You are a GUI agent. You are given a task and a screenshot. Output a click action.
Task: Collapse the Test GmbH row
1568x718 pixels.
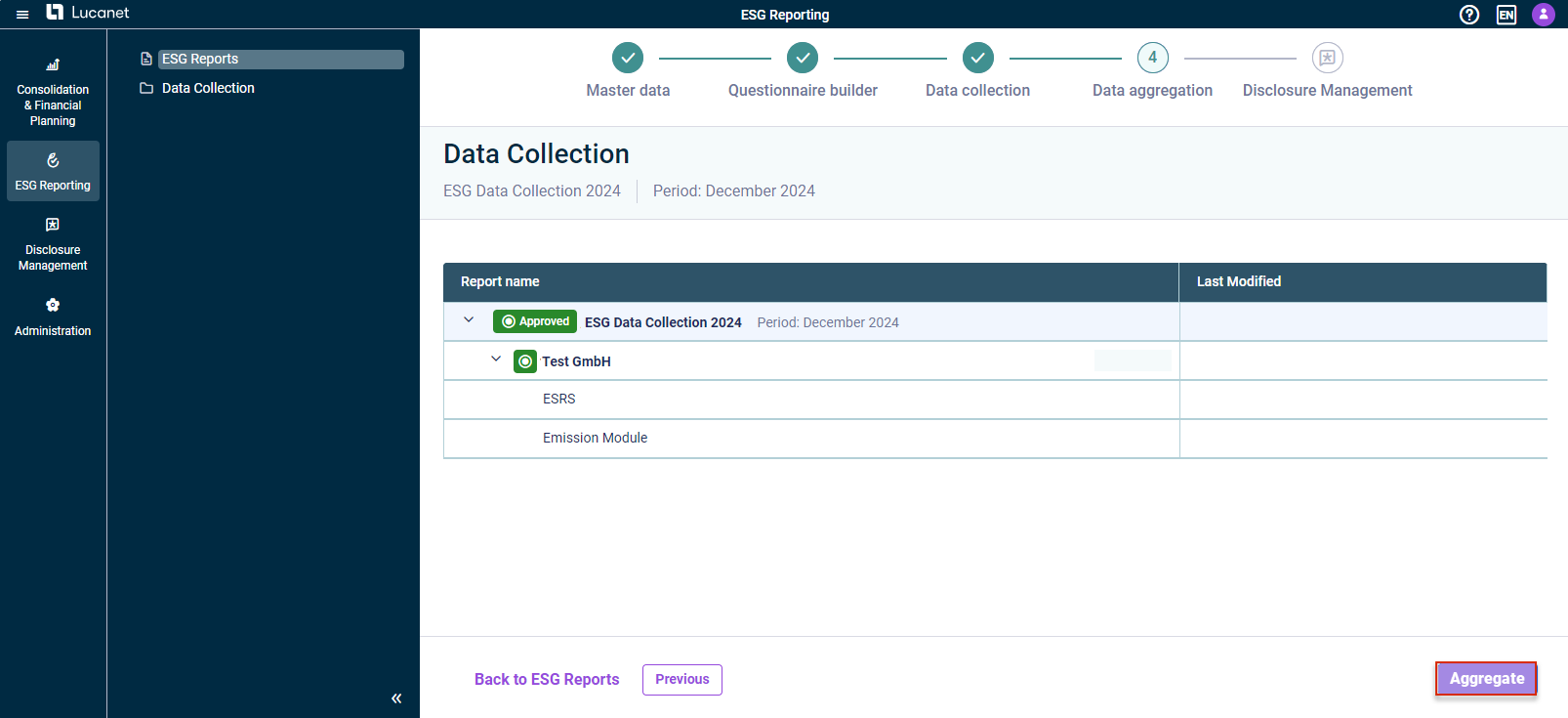click(496, 359)
